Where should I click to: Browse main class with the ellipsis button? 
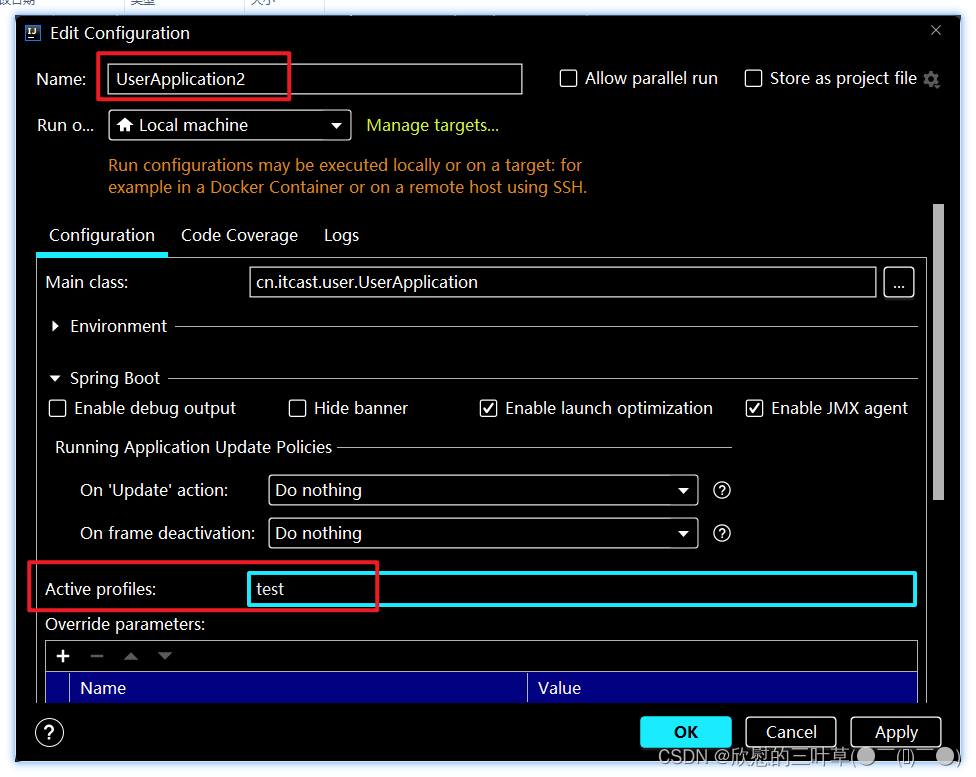899,283
